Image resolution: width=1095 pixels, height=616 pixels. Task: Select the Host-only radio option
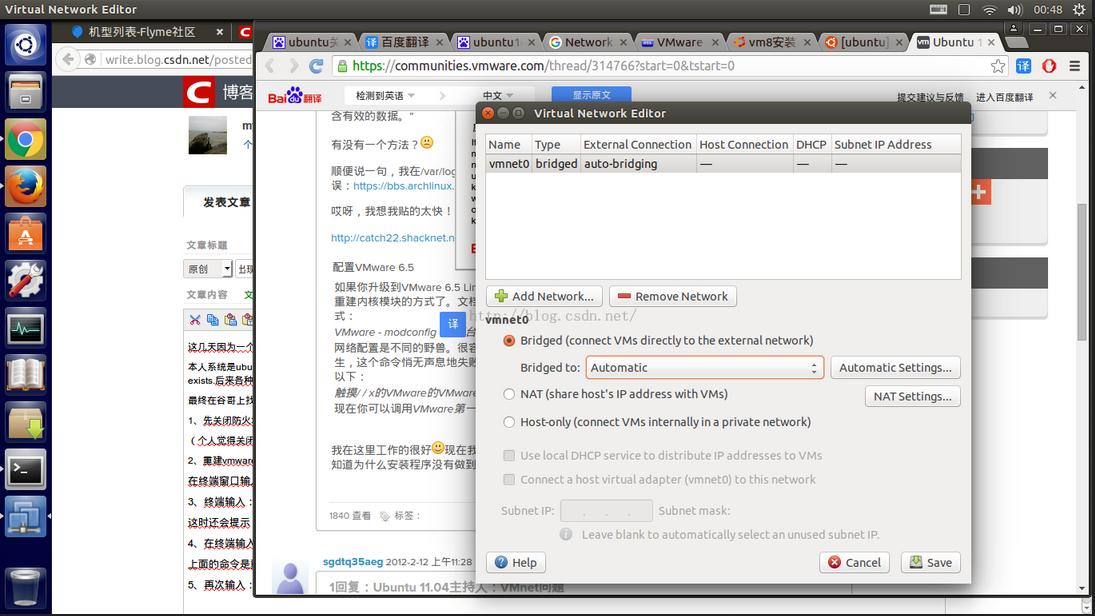pos(508,422)
